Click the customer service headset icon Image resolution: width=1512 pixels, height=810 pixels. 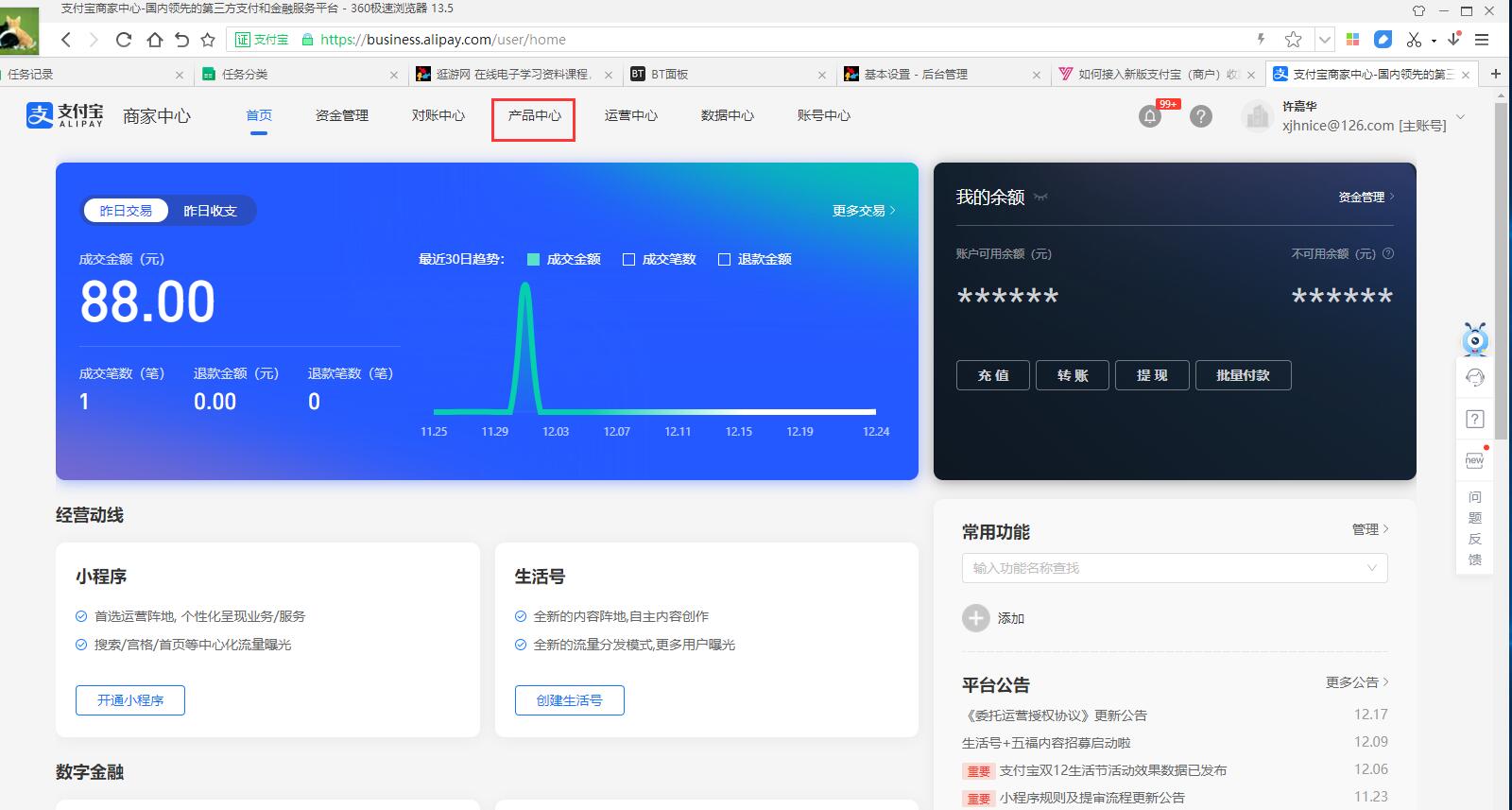(x=1474, y=378)
